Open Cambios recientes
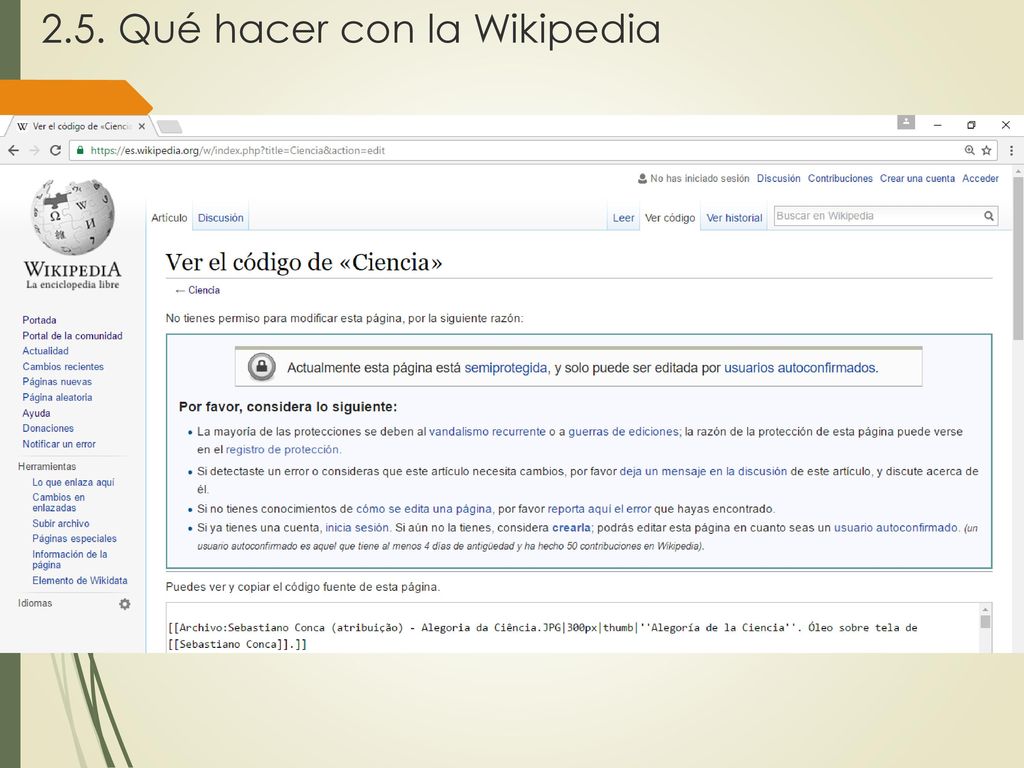This screenshot has height=768, width=1024. pos(63,366)
